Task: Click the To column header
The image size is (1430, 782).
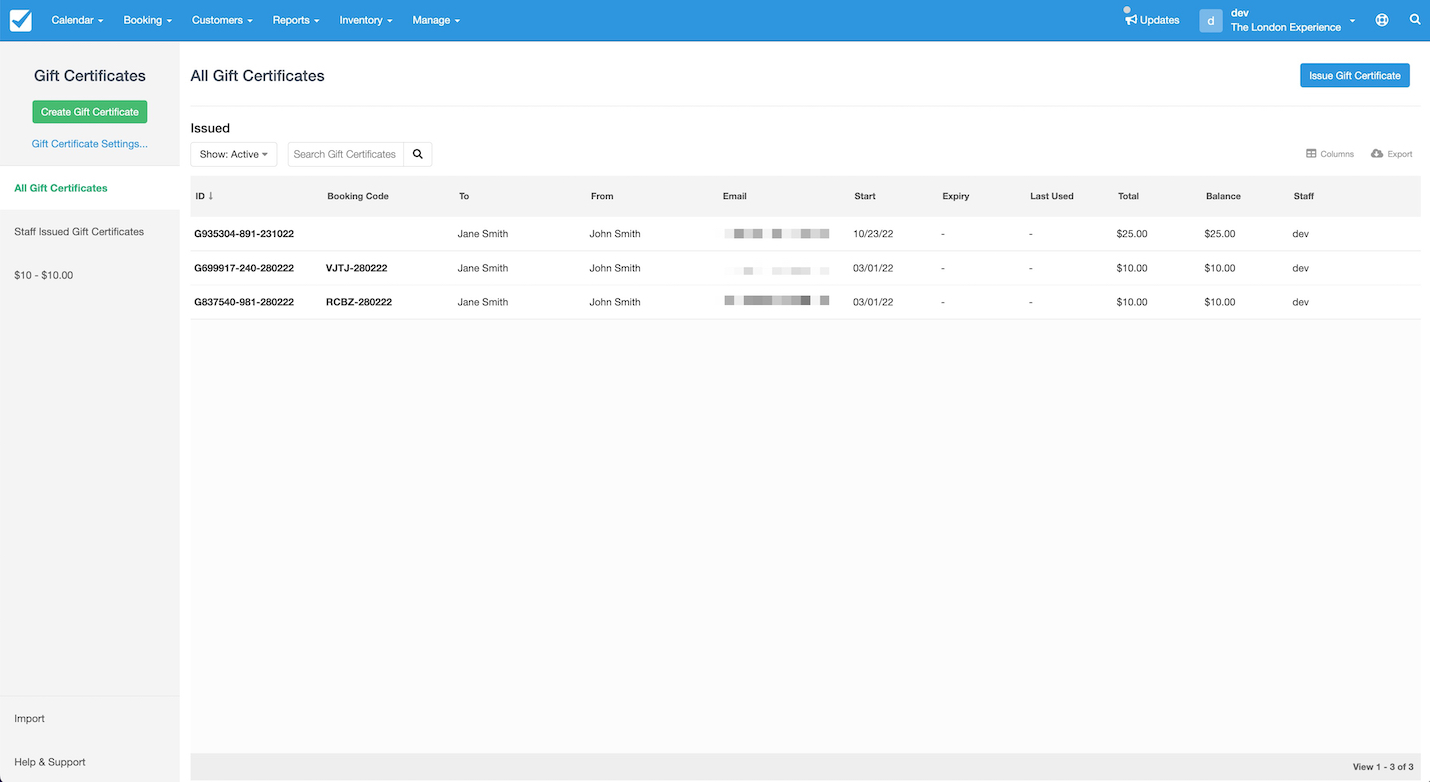Action: (x=464, y=196)
